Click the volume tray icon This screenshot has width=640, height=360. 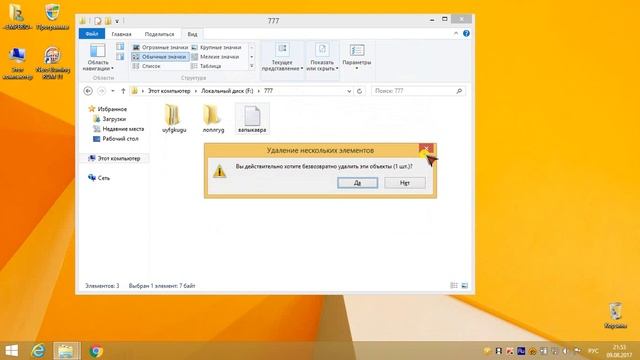coord(565,351)
